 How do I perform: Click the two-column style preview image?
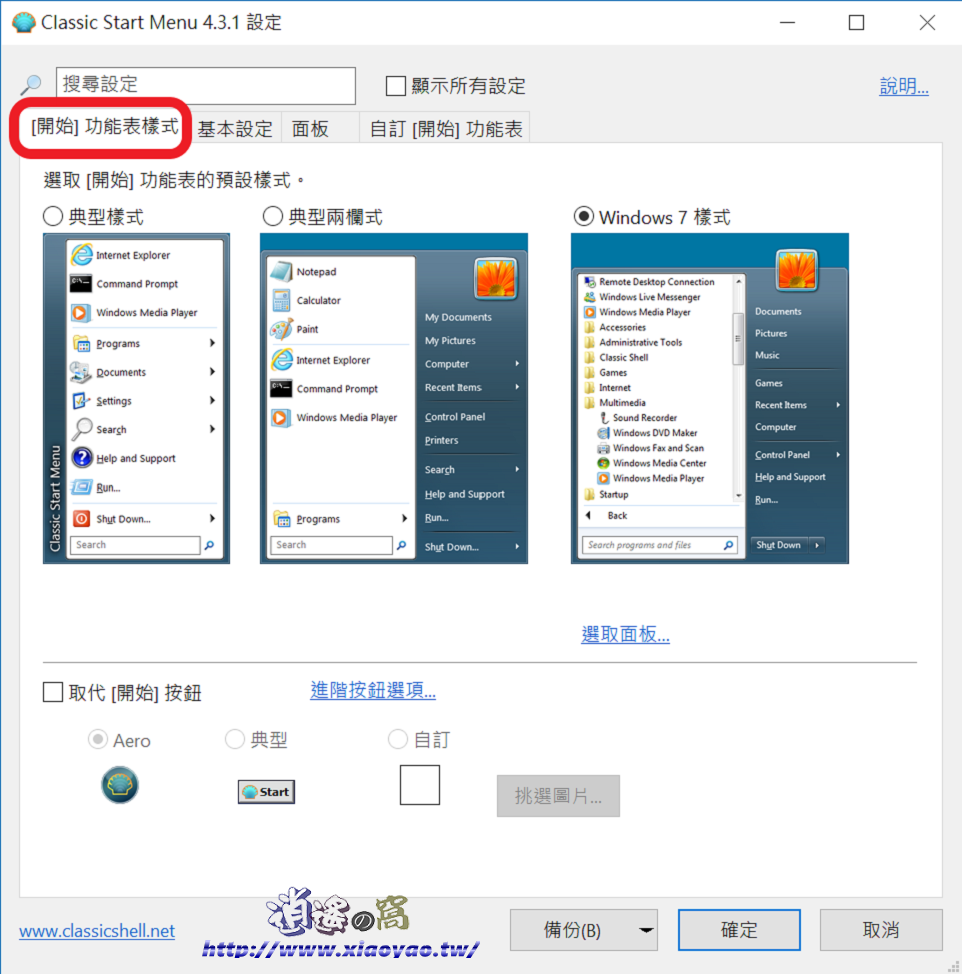[x=394, y=398]
